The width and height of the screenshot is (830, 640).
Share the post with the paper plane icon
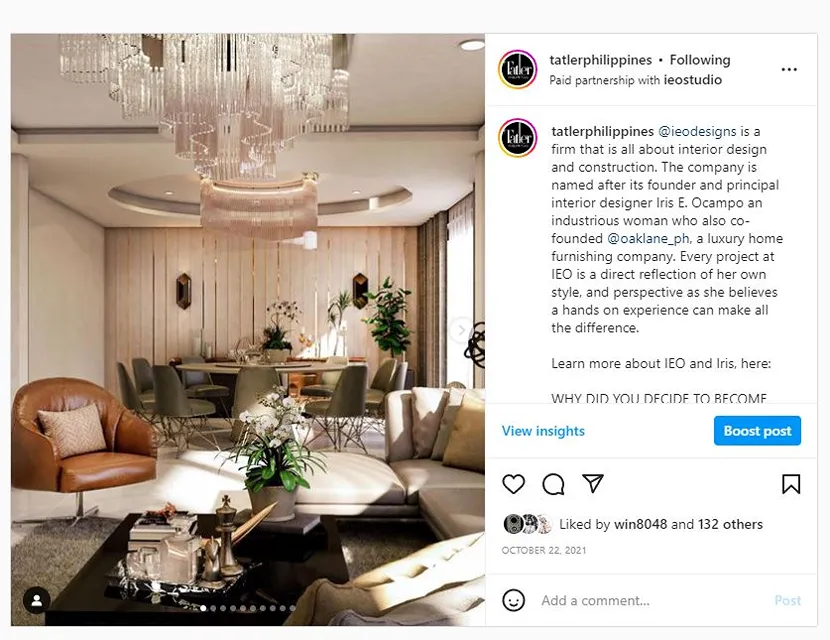(593, 483)
